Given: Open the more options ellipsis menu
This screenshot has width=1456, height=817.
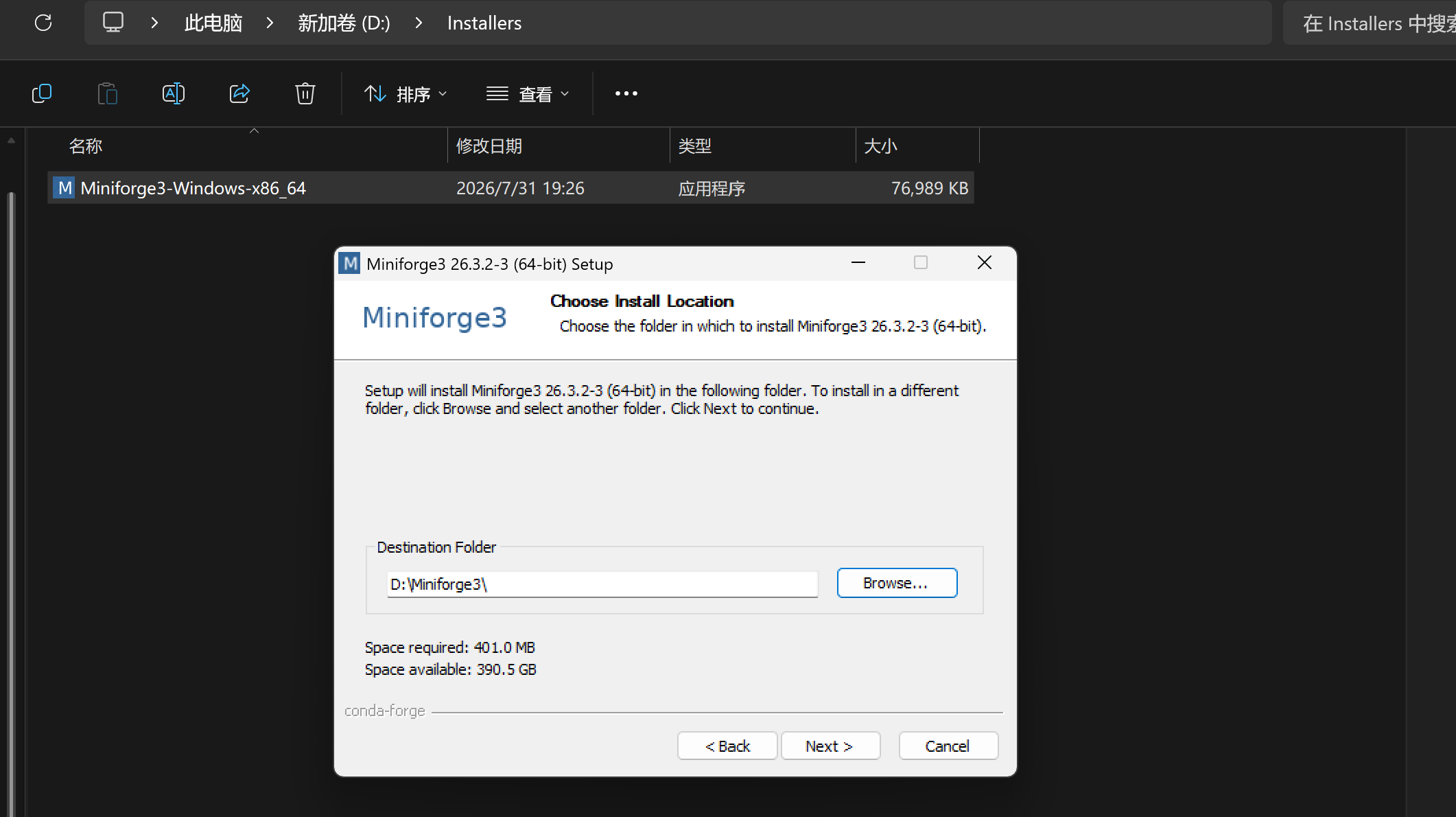Looking at the screenshot, I should (626, 93).
